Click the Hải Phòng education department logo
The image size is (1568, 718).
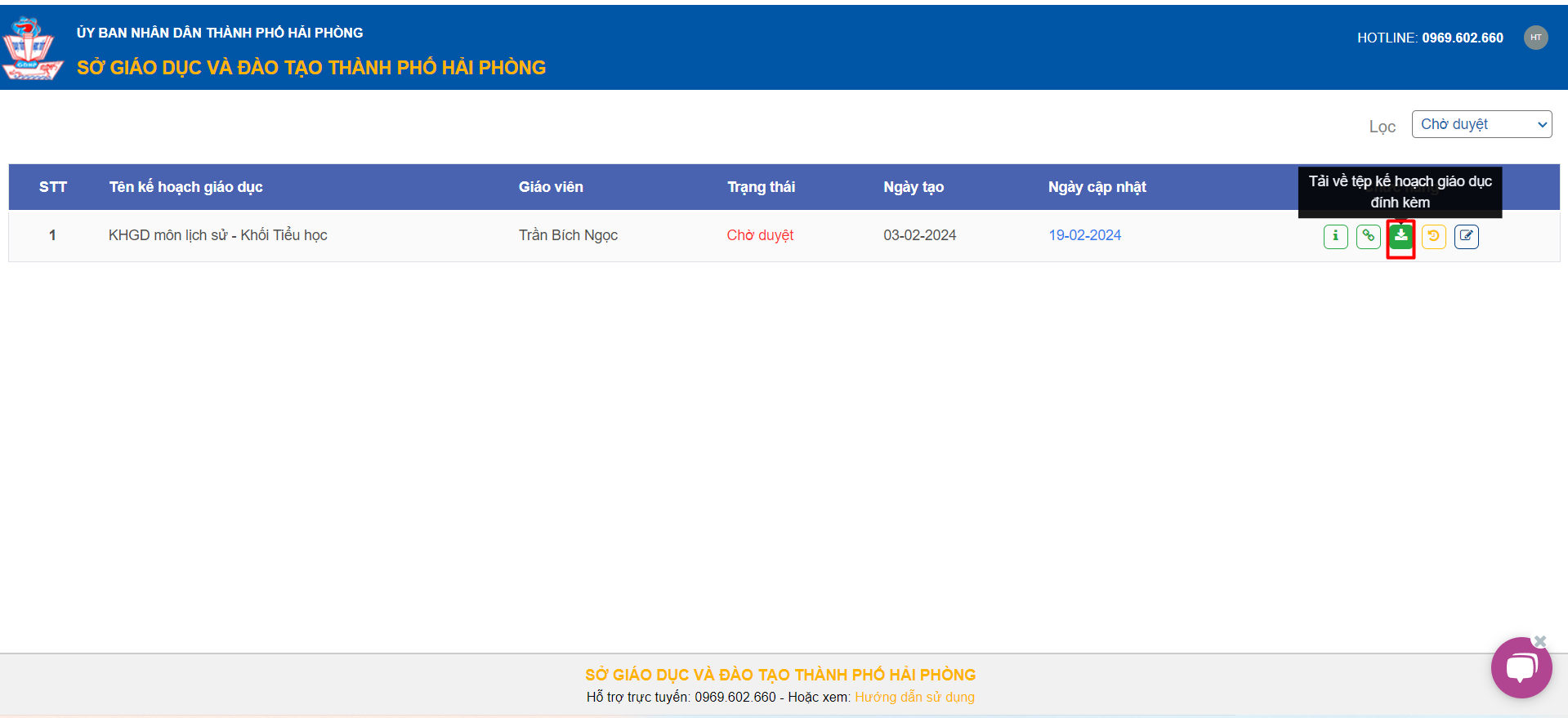31,48
